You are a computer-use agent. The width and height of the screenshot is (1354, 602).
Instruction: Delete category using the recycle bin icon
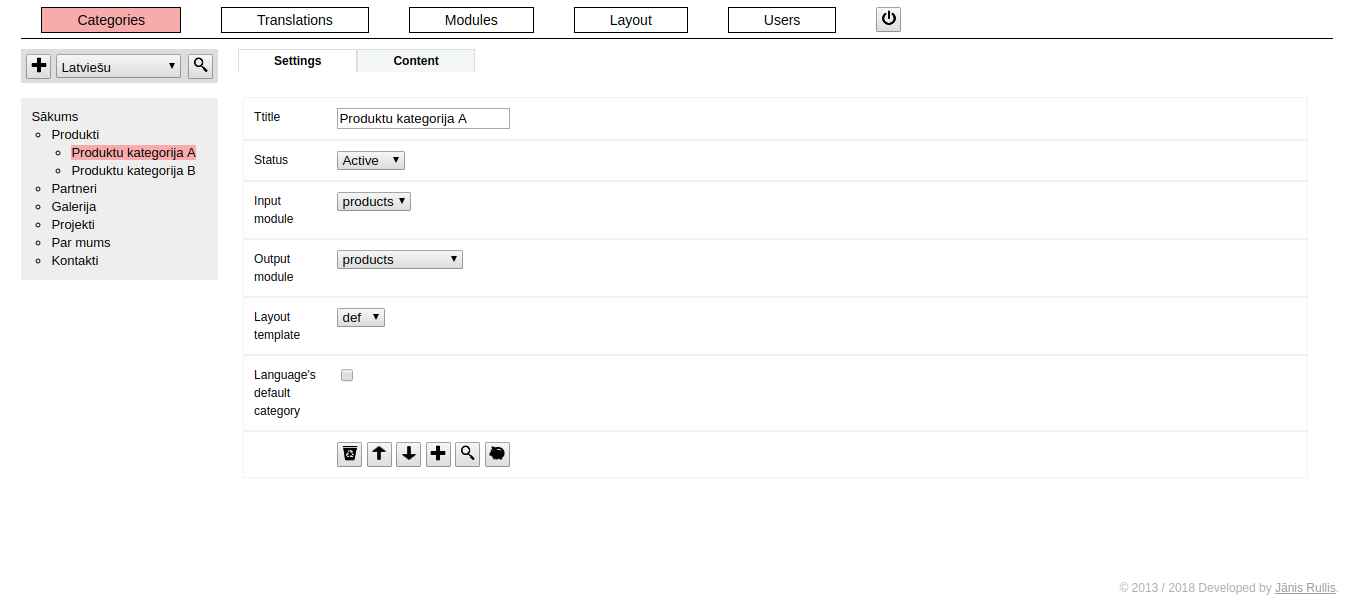click(x=349, y=454)
